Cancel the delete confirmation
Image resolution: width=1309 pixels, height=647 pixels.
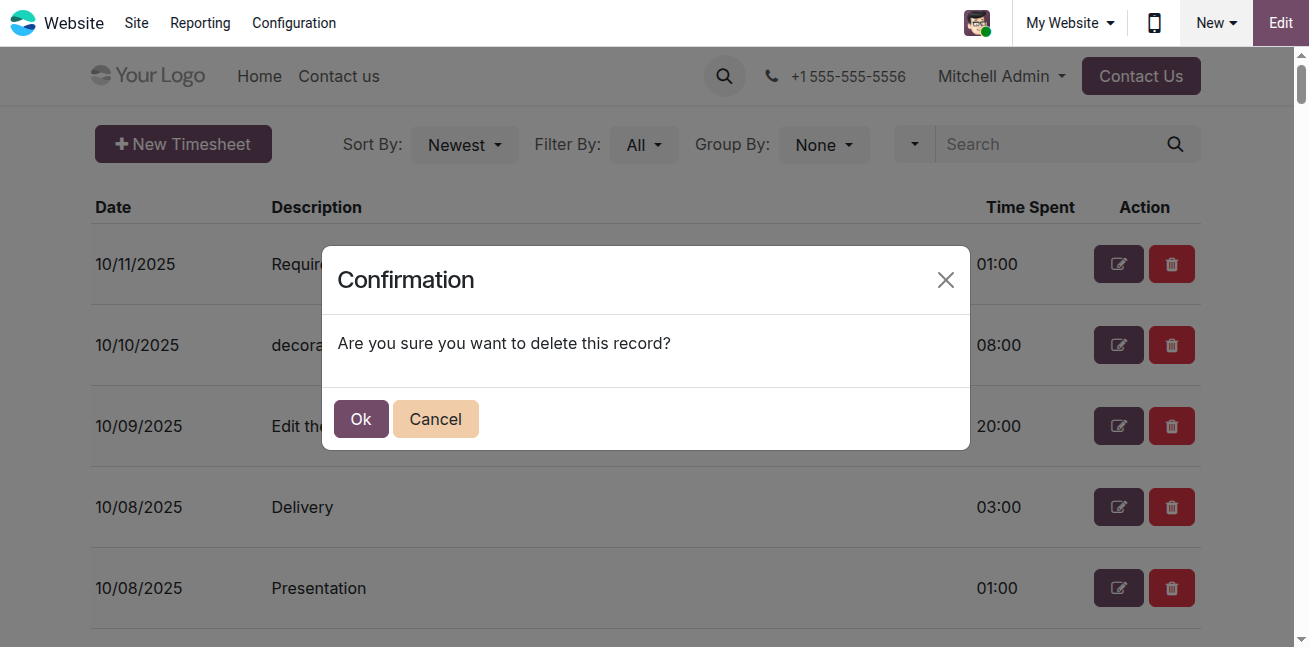click(x=436, y=419)
